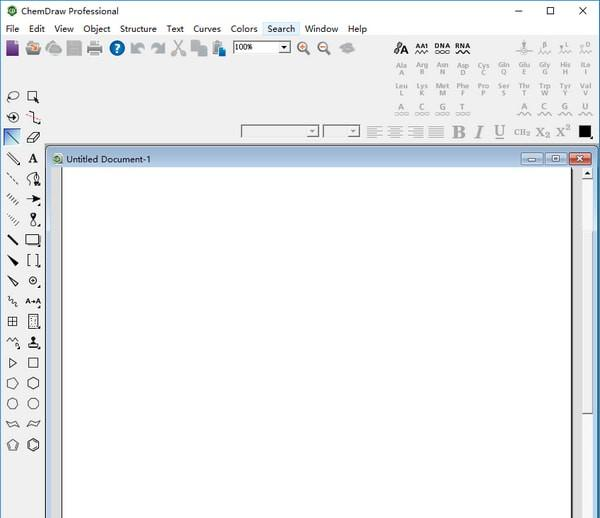
Task: Open the Curves menu
Action: pyautogui.click(x=207, y=29)
